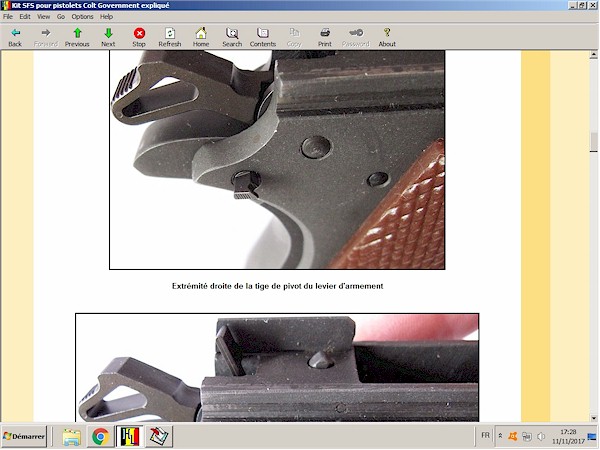Open the Search tool
600x450 pixels.
pyautogui.click(x=232, y=38)
